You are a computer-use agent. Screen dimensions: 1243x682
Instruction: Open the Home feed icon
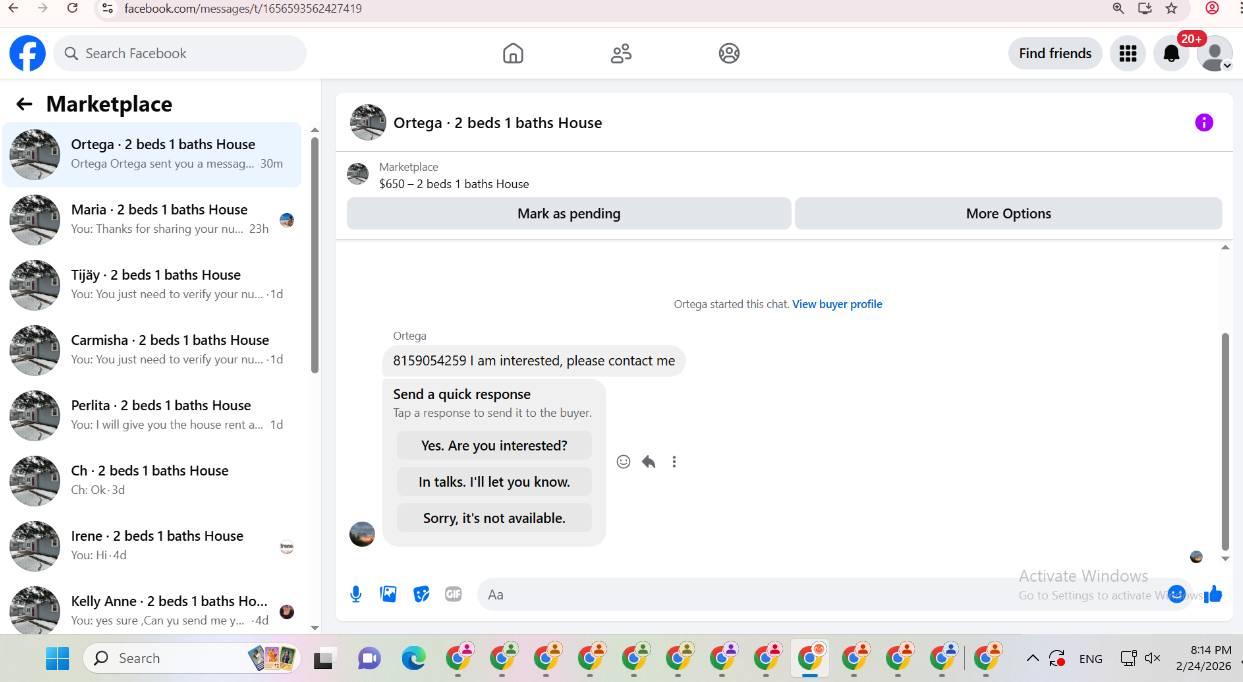point(513,53)
